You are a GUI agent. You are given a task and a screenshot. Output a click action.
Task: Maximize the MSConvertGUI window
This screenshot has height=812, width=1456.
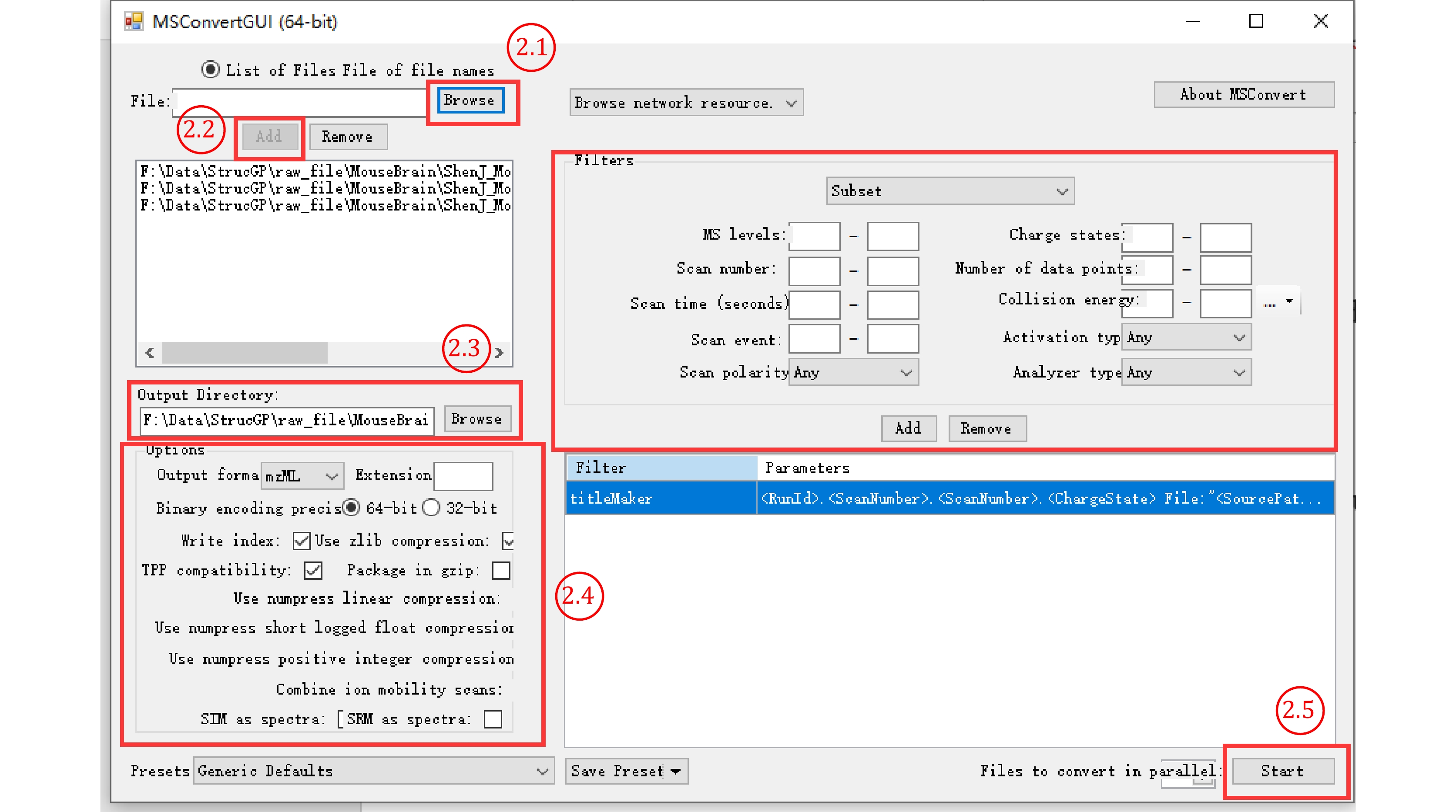1256,21
